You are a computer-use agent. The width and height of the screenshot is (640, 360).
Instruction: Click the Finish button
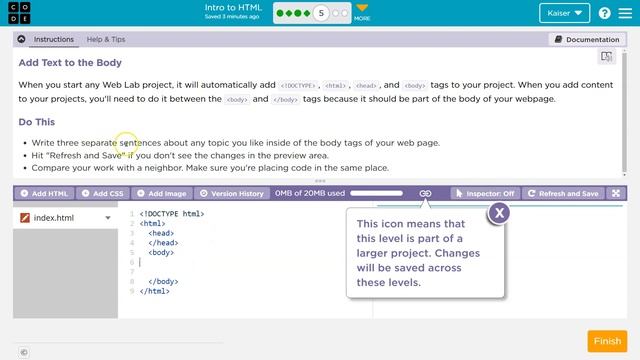point(607,341)
